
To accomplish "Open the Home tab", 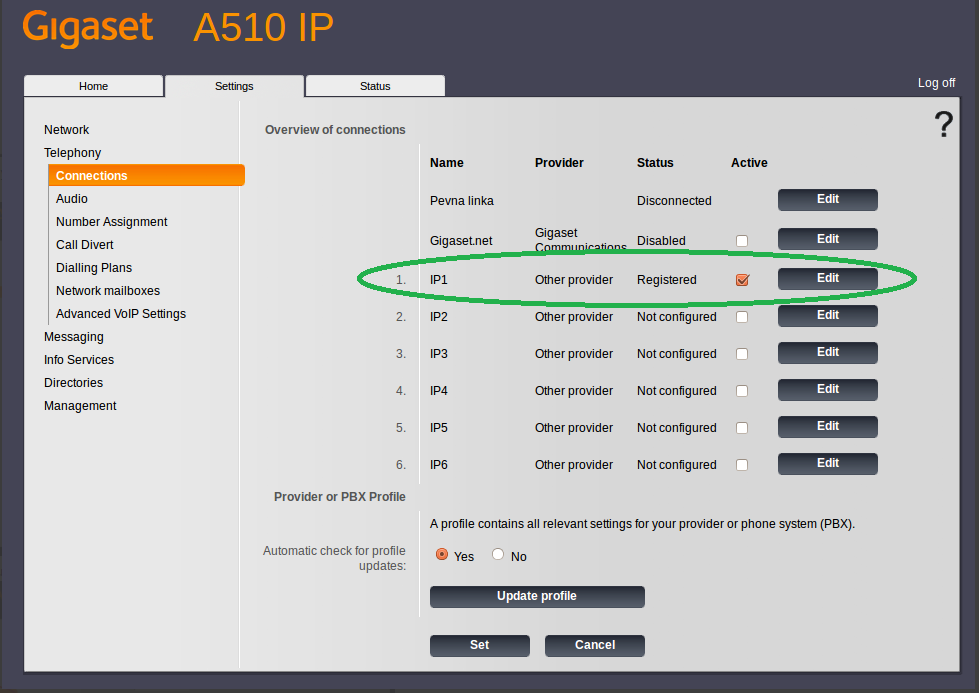I will tap(93, 86).
